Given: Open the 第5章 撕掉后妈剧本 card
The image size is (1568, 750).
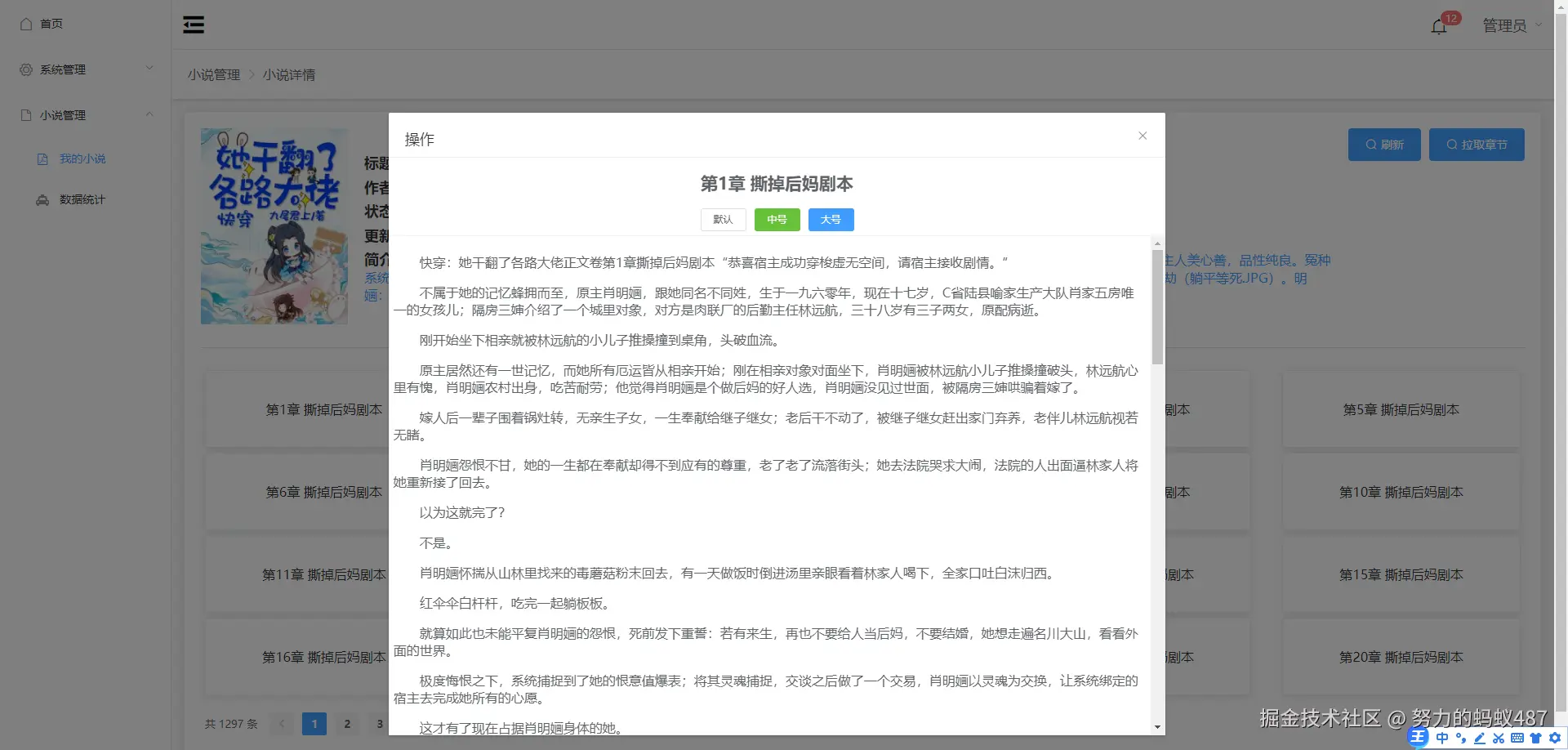Looking at the screenshot, I should (1401, 409).
